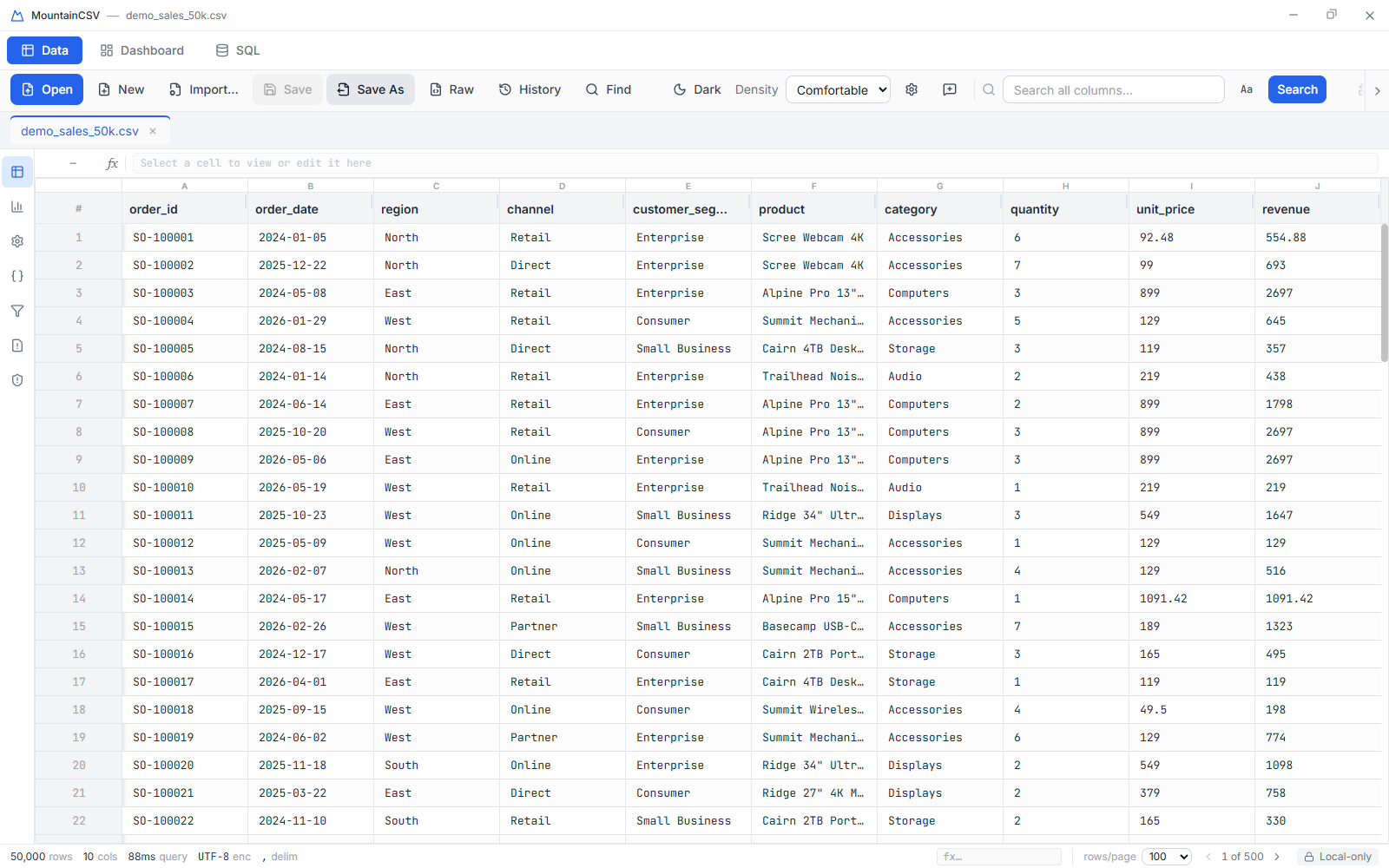
Task: Select the category column header
Action: click(939, 209)
